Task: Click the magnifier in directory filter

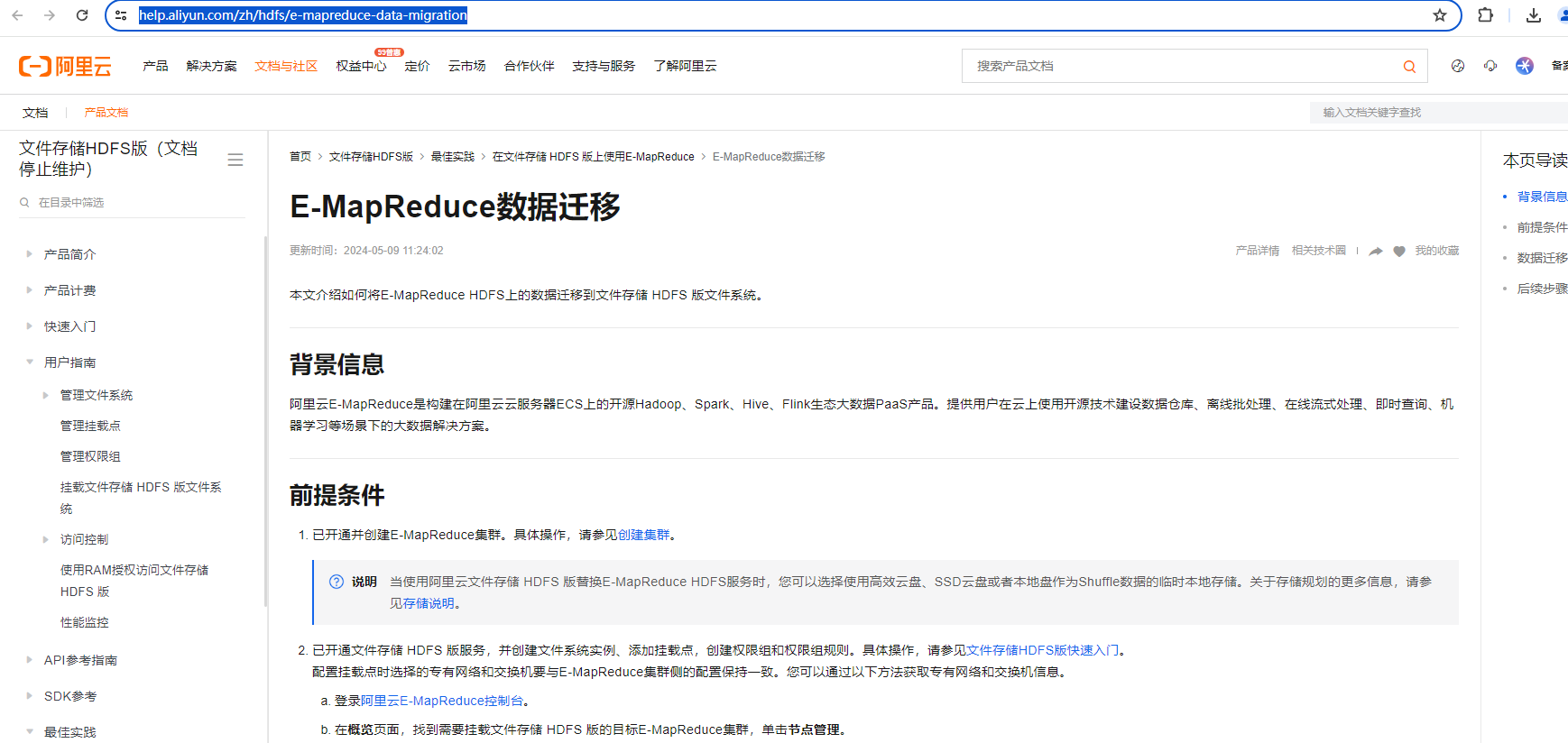Action: (x=24, y=203)
